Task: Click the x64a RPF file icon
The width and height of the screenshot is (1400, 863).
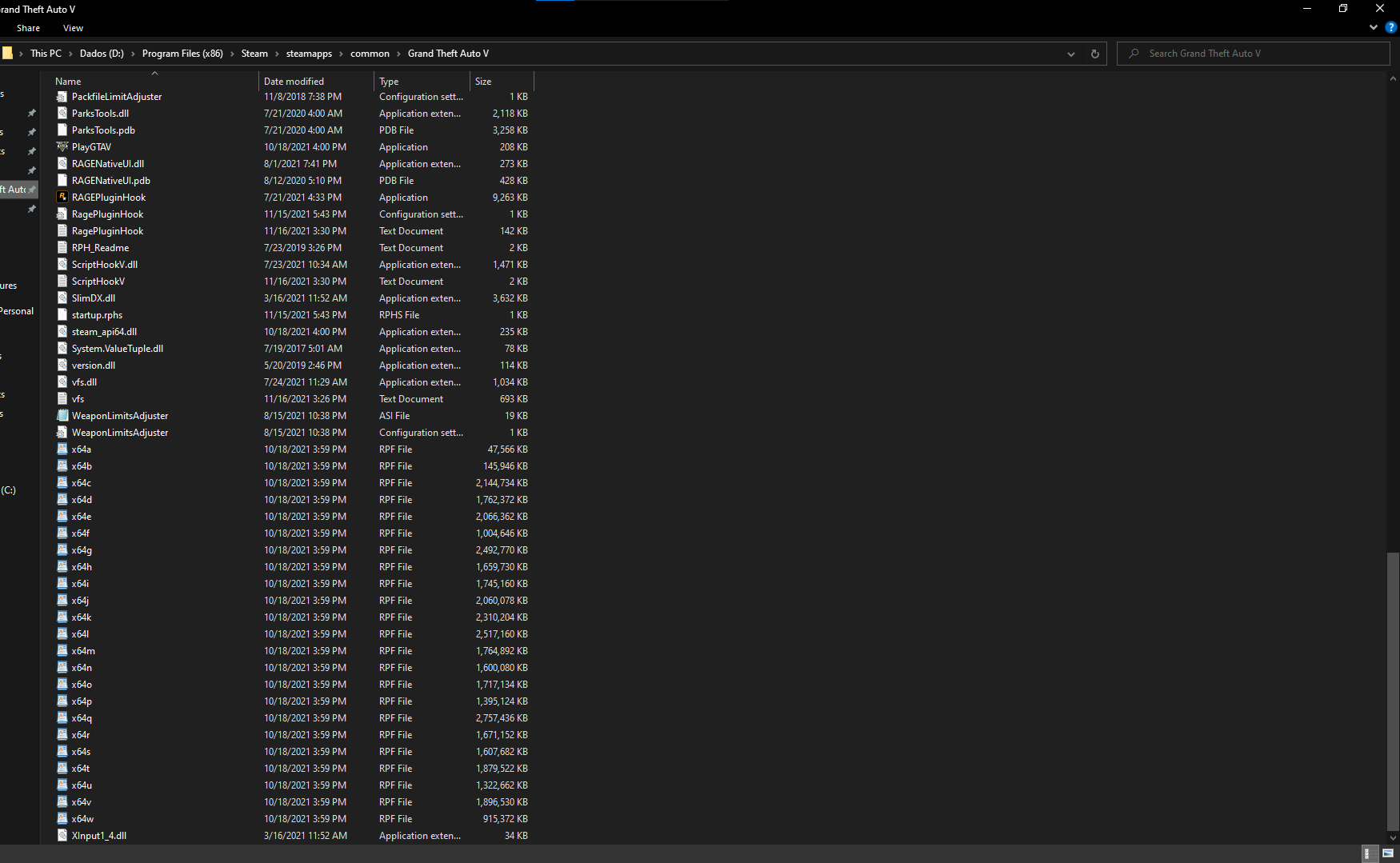Action: point(62,449)
